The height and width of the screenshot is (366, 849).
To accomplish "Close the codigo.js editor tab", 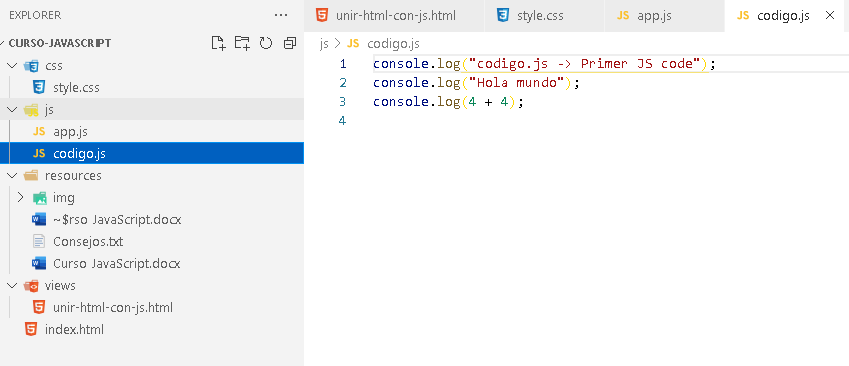I will (830, 16).
